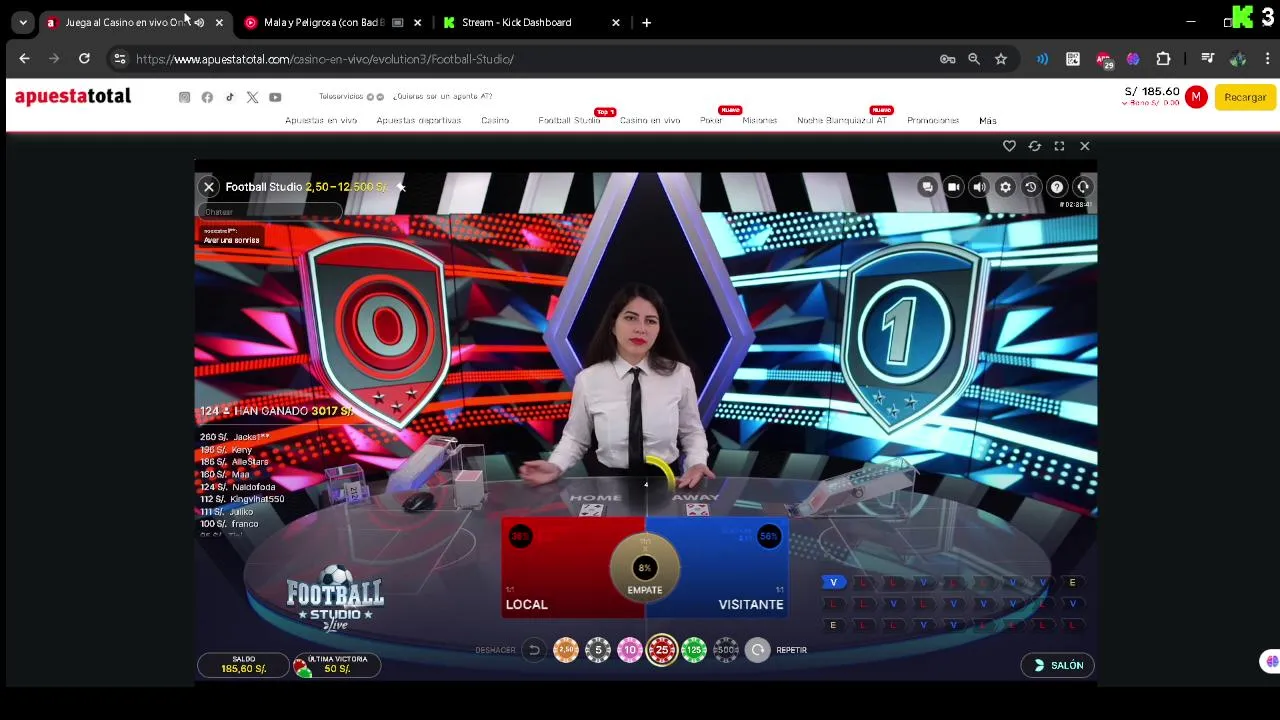
Task: Toggle game fullscreen icon
Action: coord(1059,146)
